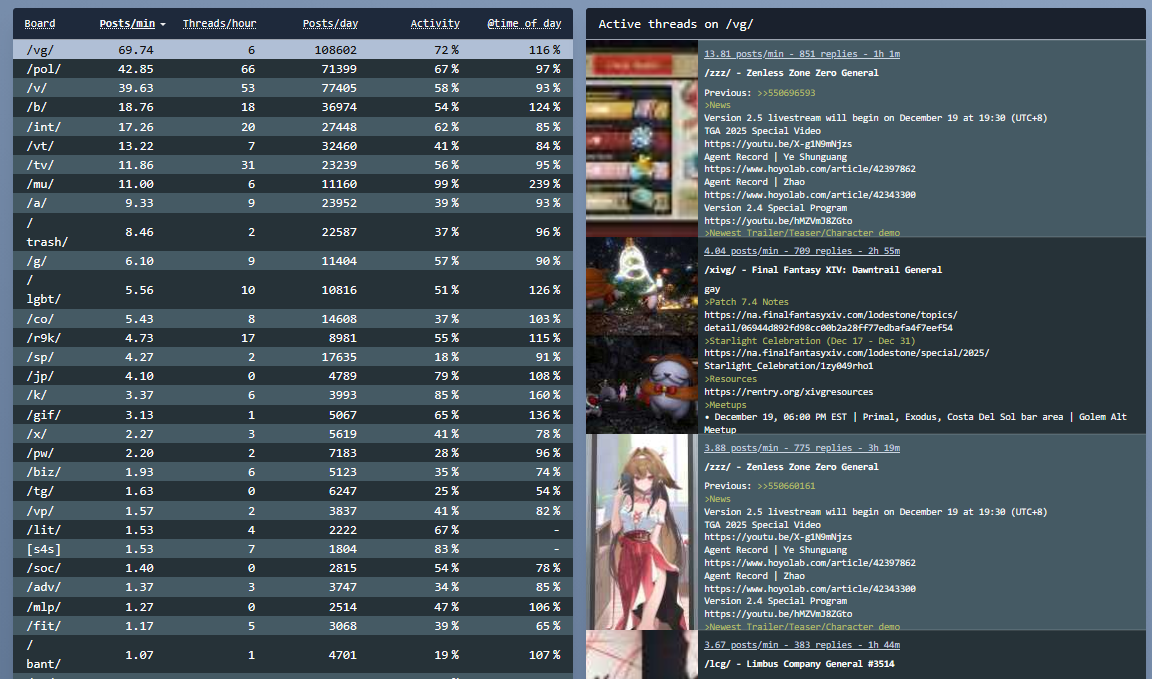
Task: Click Active threads on /vg/ heading
Action: coord(675,24)
